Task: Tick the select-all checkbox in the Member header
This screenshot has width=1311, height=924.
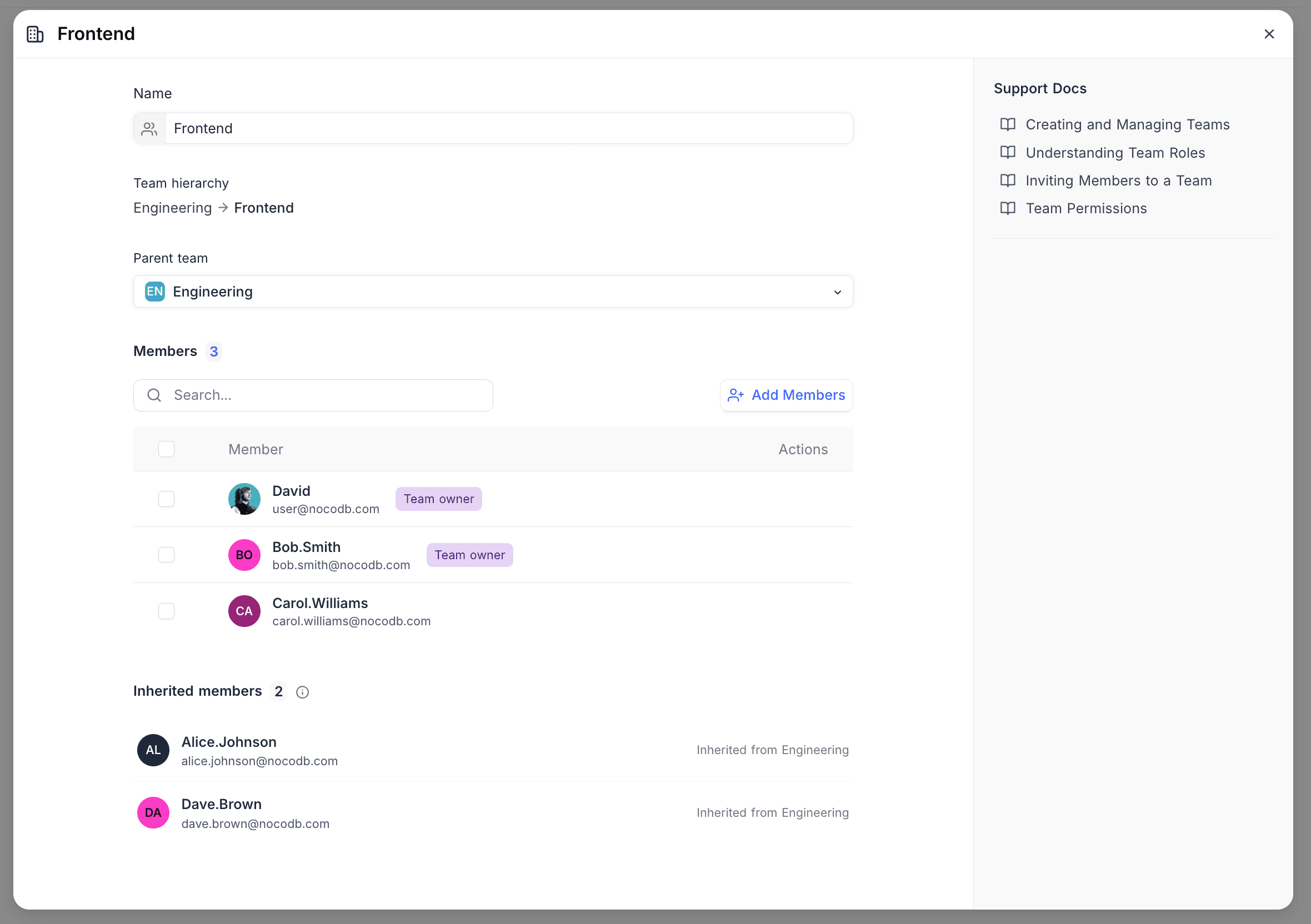Action: pos(166,450)
